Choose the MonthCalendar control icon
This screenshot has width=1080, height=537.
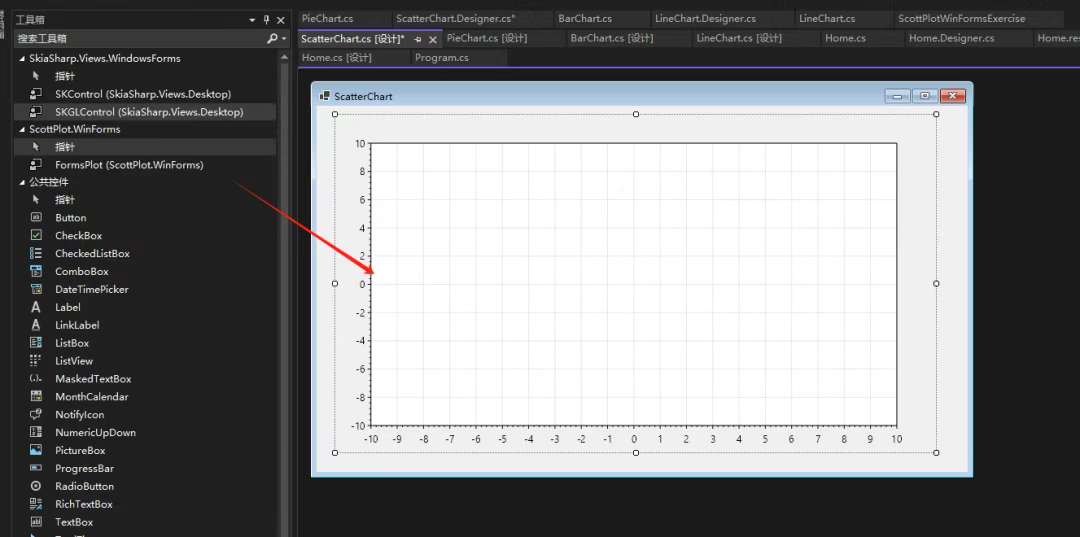click(x=36, y=397)
